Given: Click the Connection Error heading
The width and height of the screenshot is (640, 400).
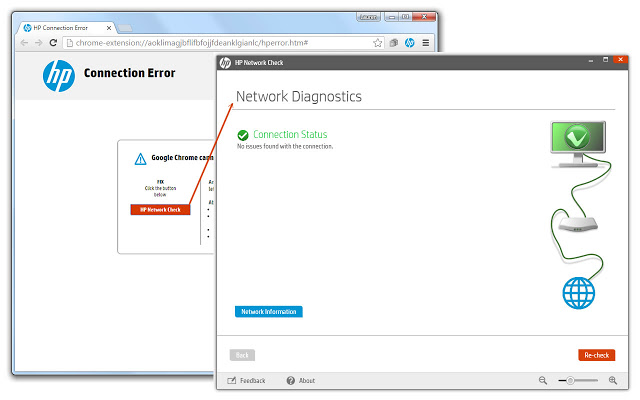Looking at the screenshot, I should pyautogui.click(x=129, y=73).
